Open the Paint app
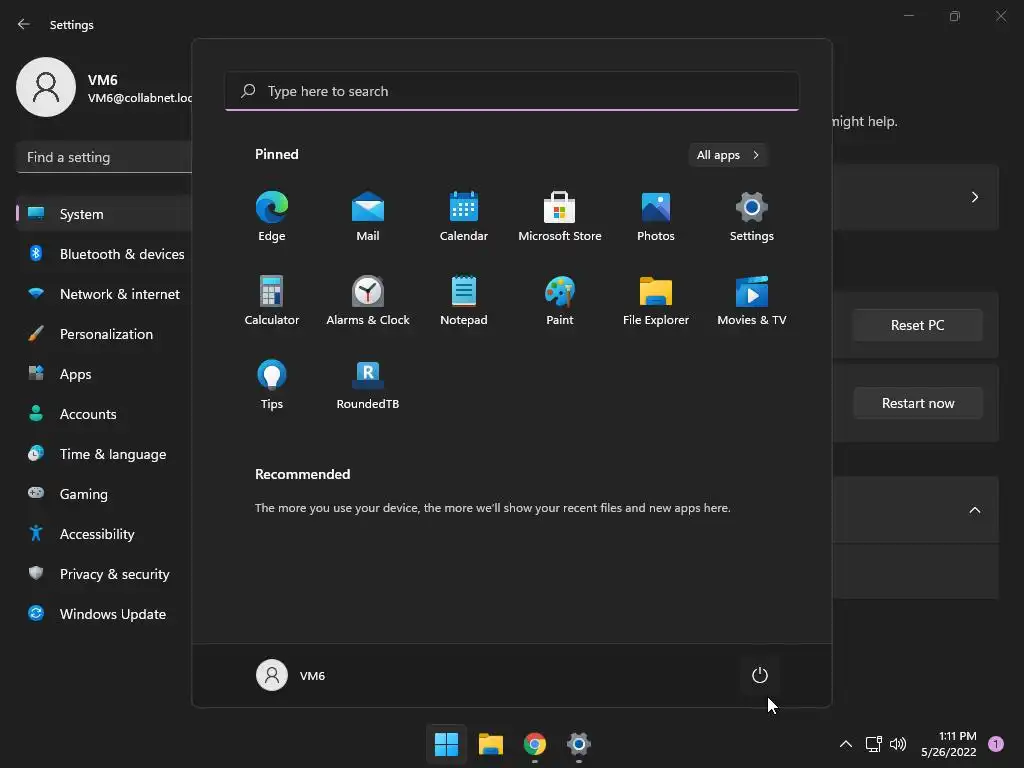This screenshot has width=1024, height=768. (x=560, y=300)
